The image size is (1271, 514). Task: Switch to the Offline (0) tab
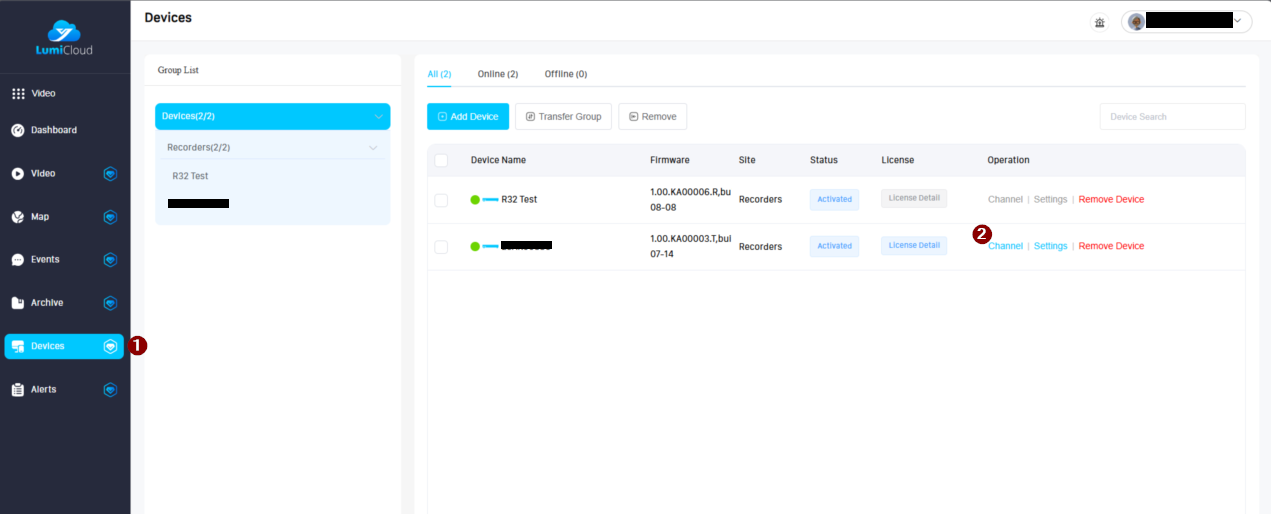(565, 74)
